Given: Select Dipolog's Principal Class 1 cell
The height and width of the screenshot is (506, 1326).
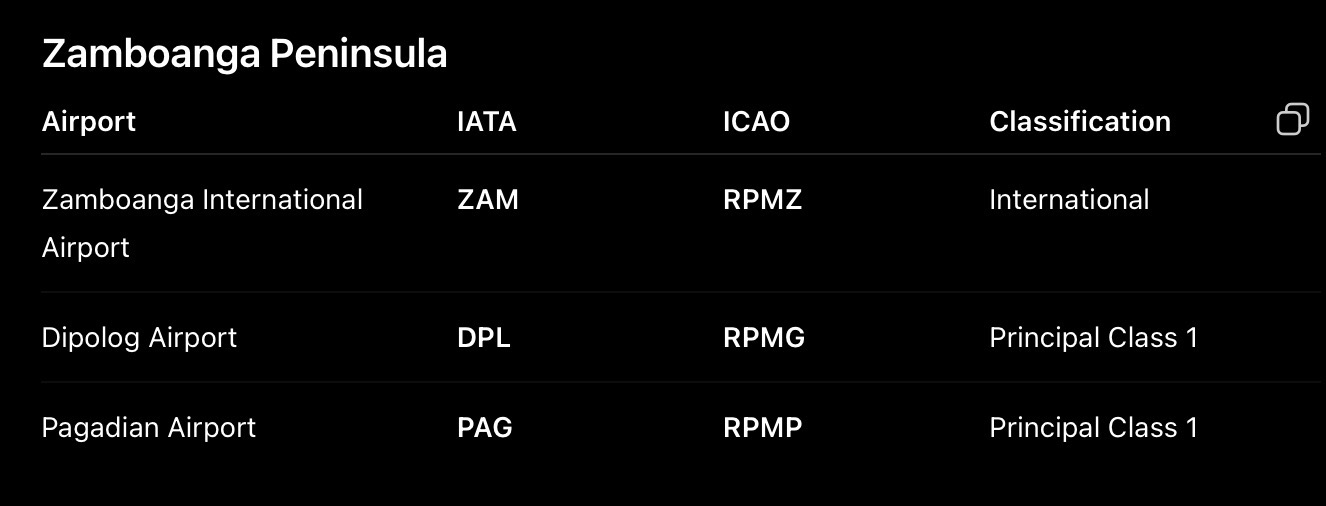Looking at the screenshot, I should coord(1094,338).
